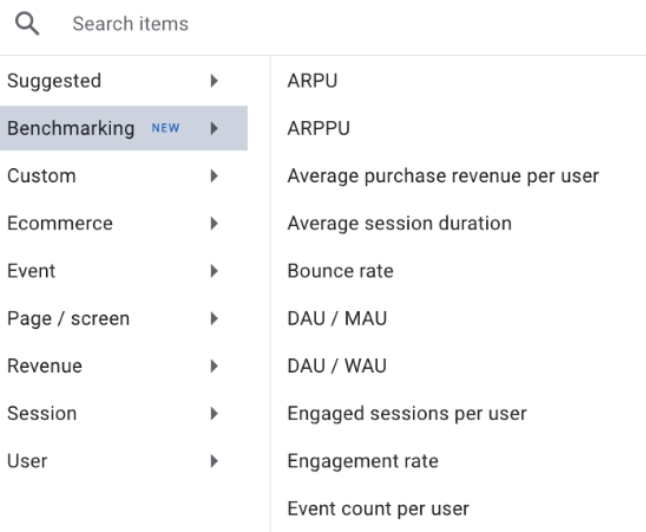This screenshot has width=646, height=532.
Task: Expand the Revenue submenu arrow
Action: tap(214, 366)
